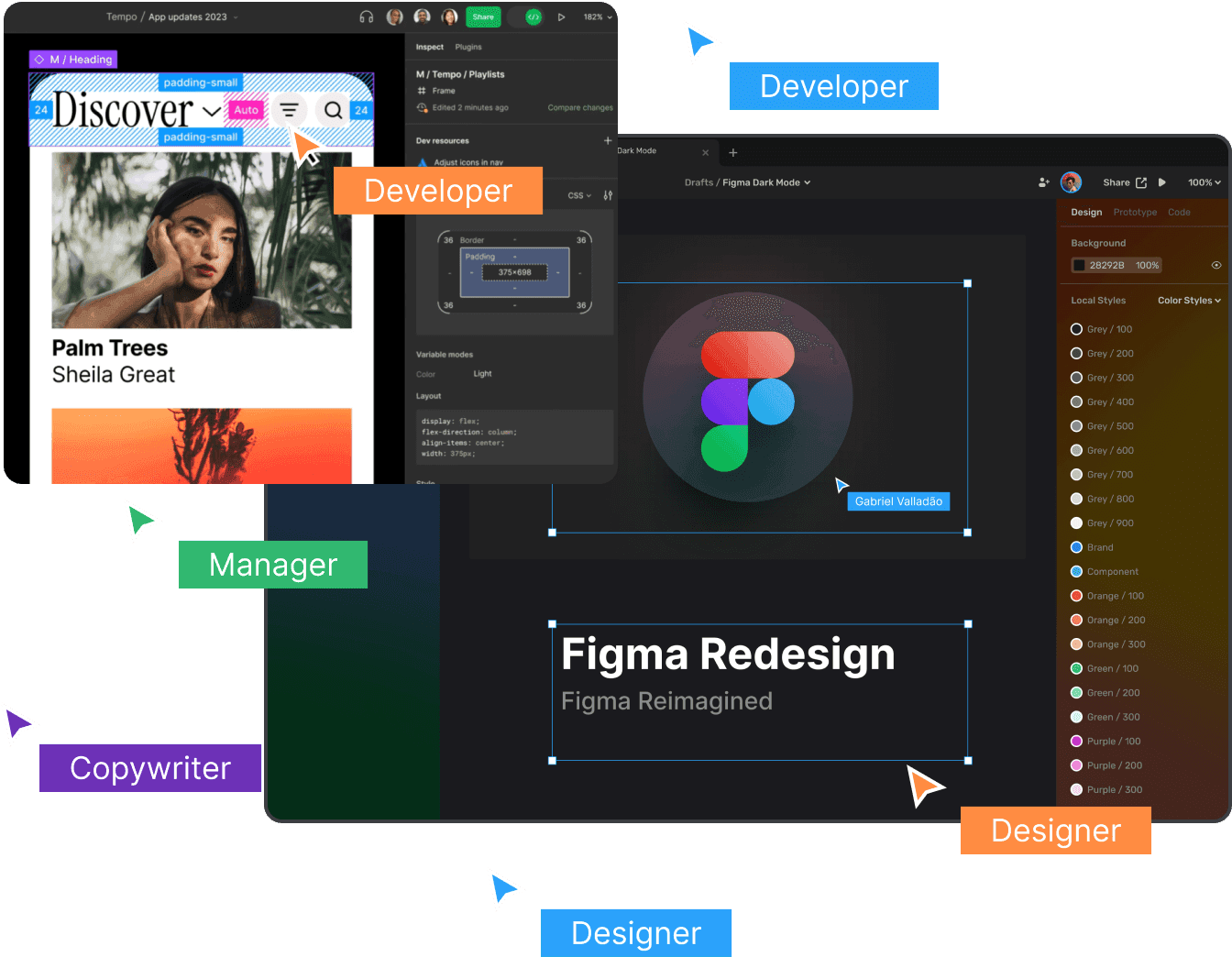Select the Grey / 100 color style

pos(1102,329)
